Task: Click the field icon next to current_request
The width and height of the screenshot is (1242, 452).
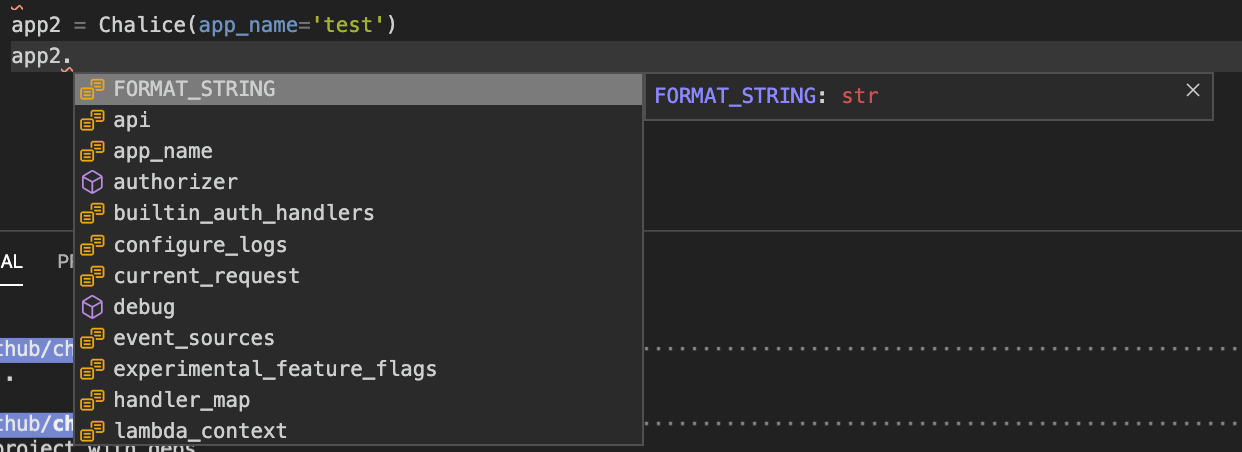Action: click(x=92, y=275)
